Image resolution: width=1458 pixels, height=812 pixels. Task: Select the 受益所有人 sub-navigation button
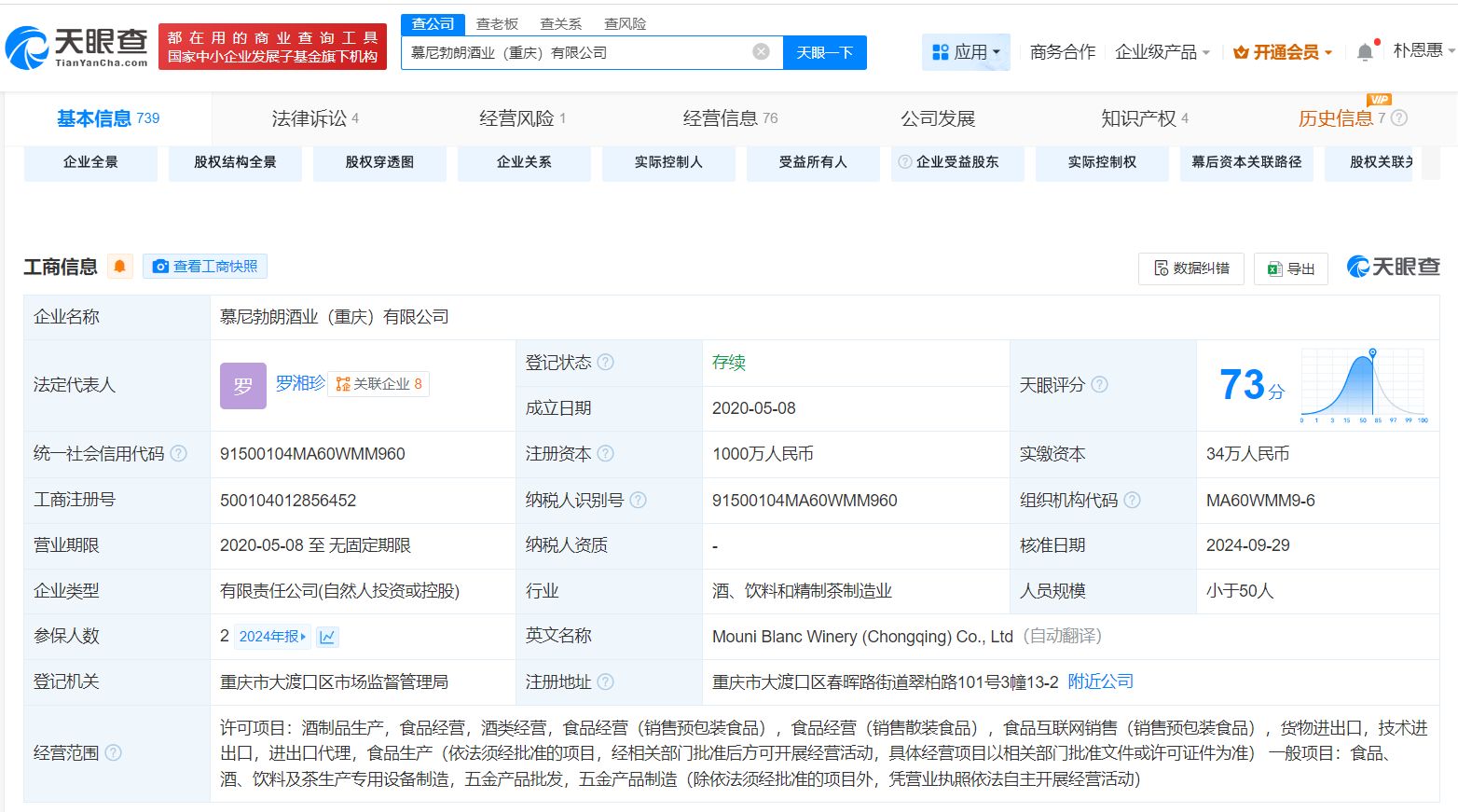[x=813, y=162]
